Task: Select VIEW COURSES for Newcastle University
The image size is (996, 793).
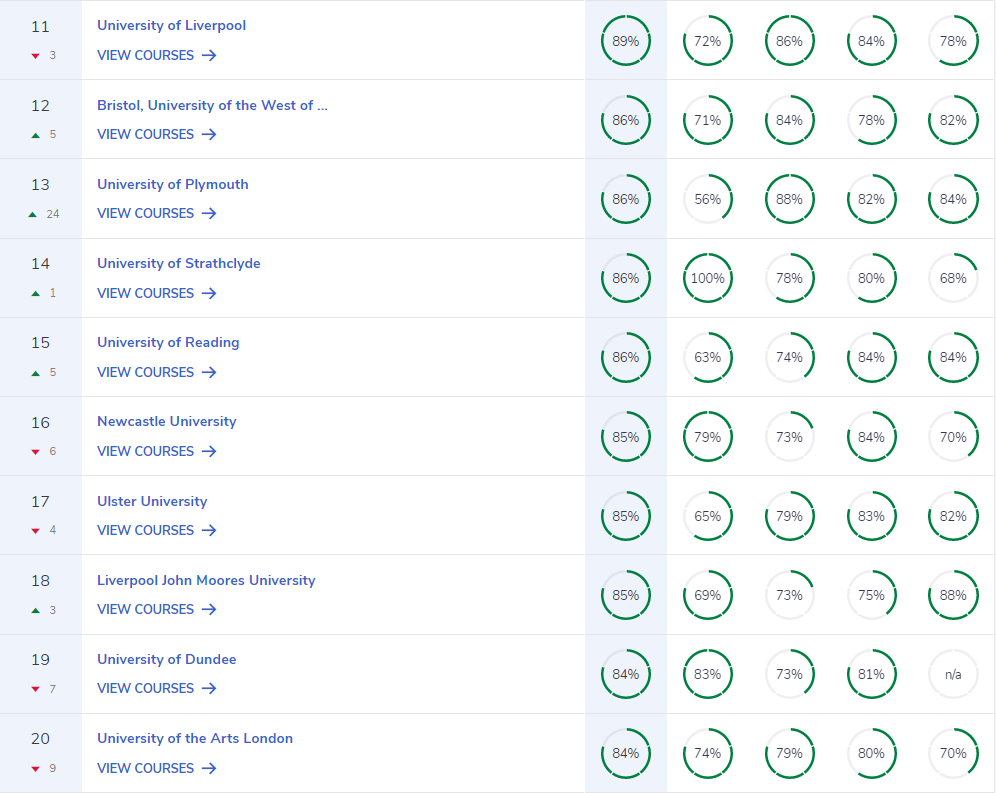Action: 145,451
